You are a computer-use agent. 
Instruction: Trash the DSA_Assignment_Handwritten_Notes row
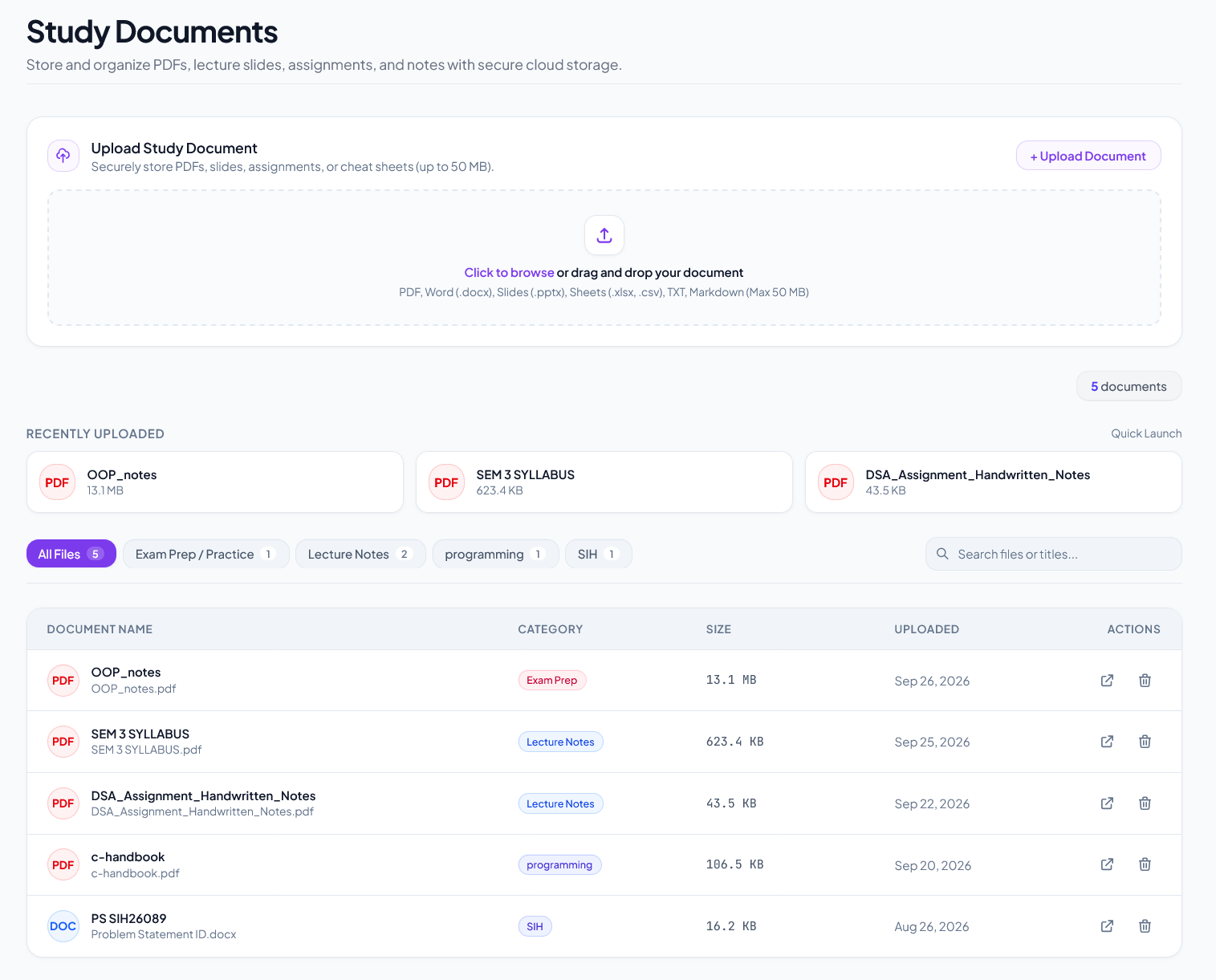pyautogui.click(x=1145, y=803)
